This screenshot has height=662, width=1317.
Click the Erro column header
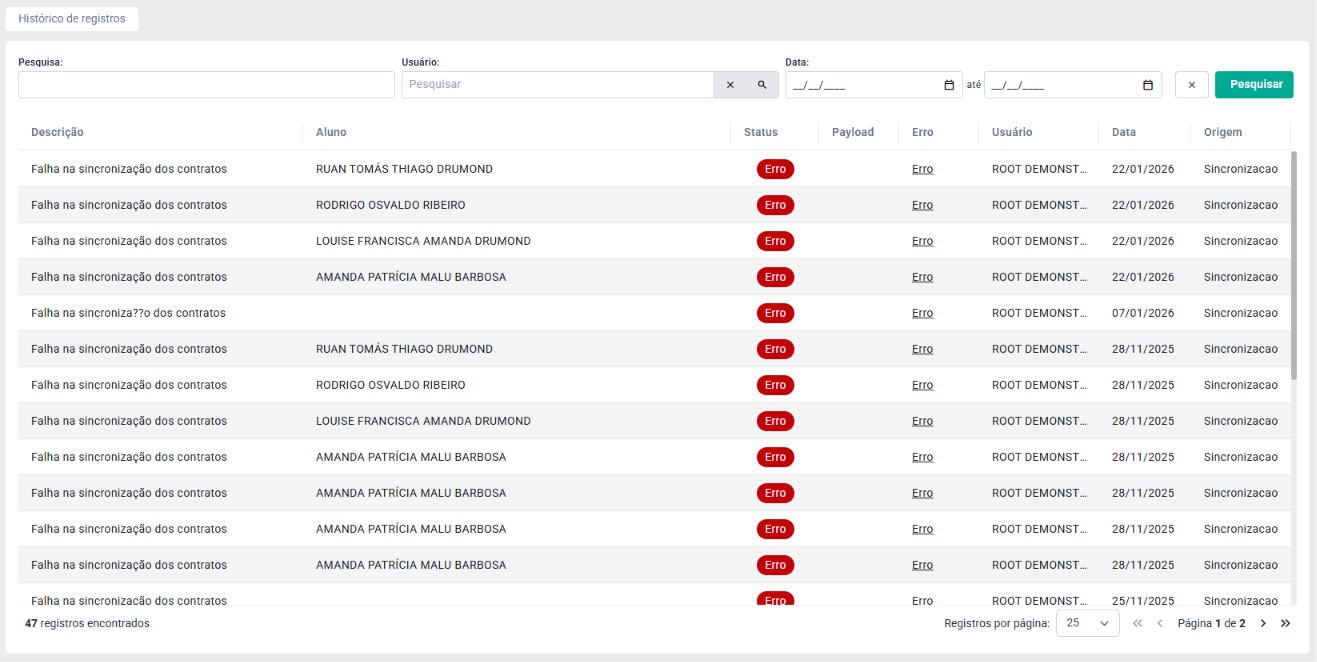click(923, 132)
